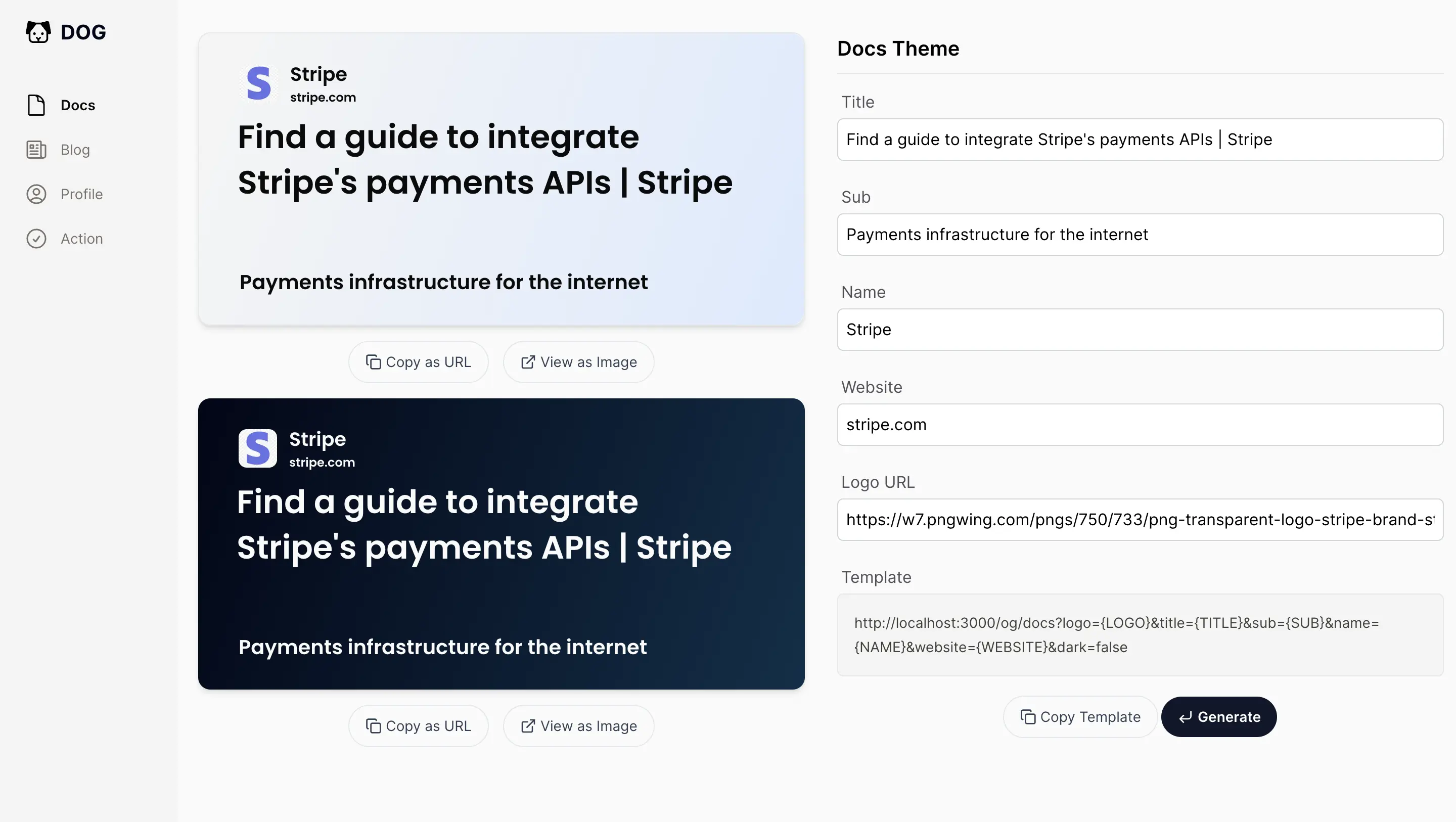Click the Generate button
1456x822 pixels.
(1219, 717)
